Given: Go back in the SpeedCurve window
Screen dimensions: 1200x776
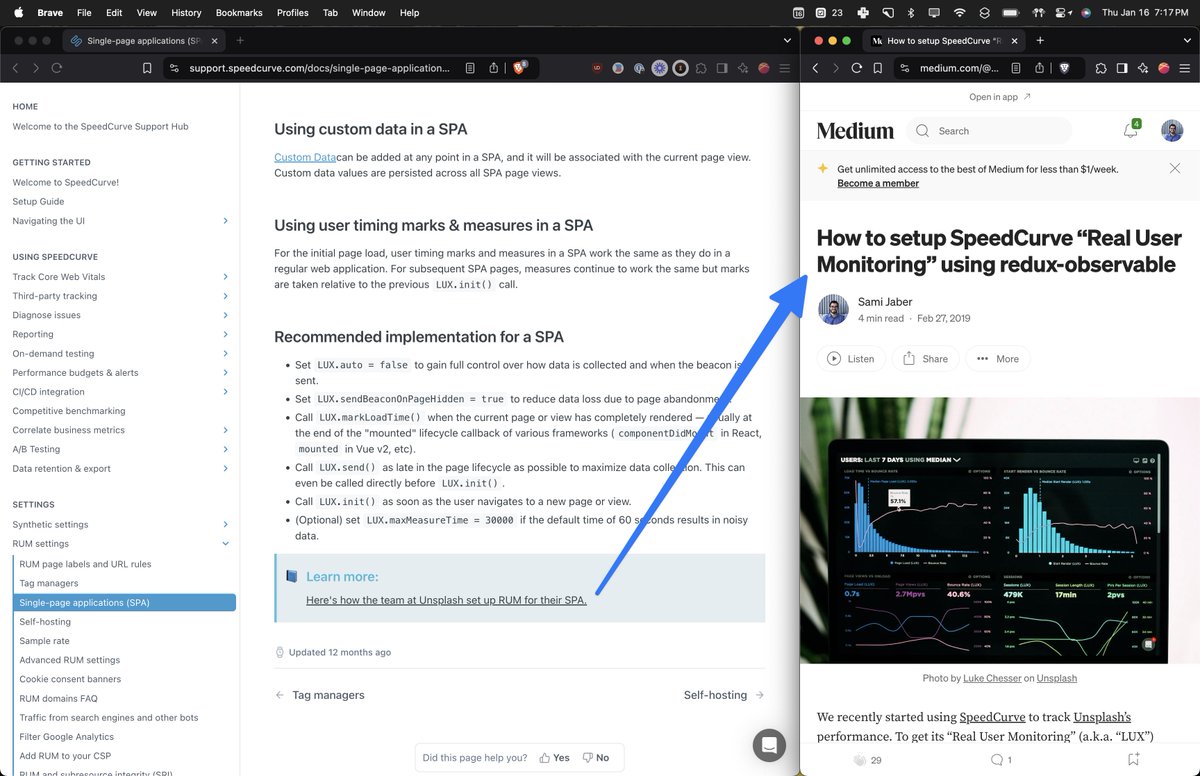Looking at the screenshot, I should pyautogui.click(x=16, y=68).
